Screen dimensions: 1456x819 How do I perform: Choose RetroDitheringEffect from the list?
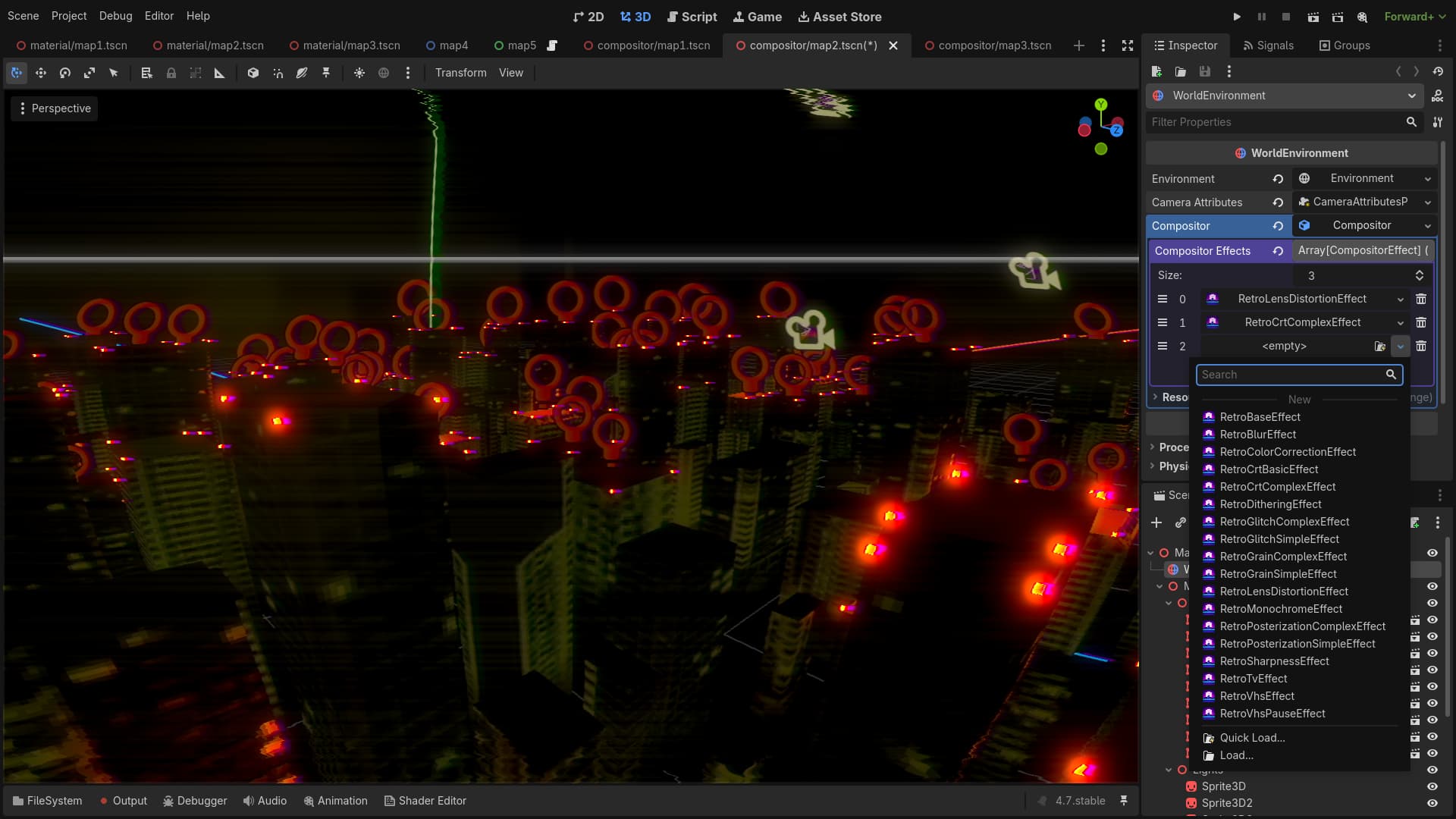pos(1270,504)
